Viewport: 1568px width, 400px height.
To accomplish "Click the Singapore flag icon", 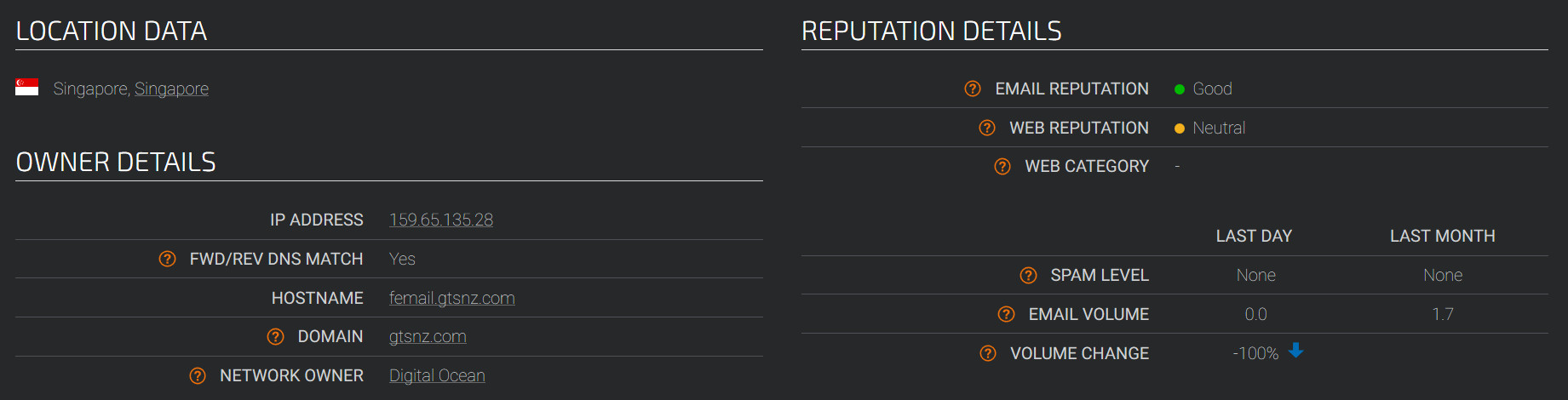I will coord(26,87).
